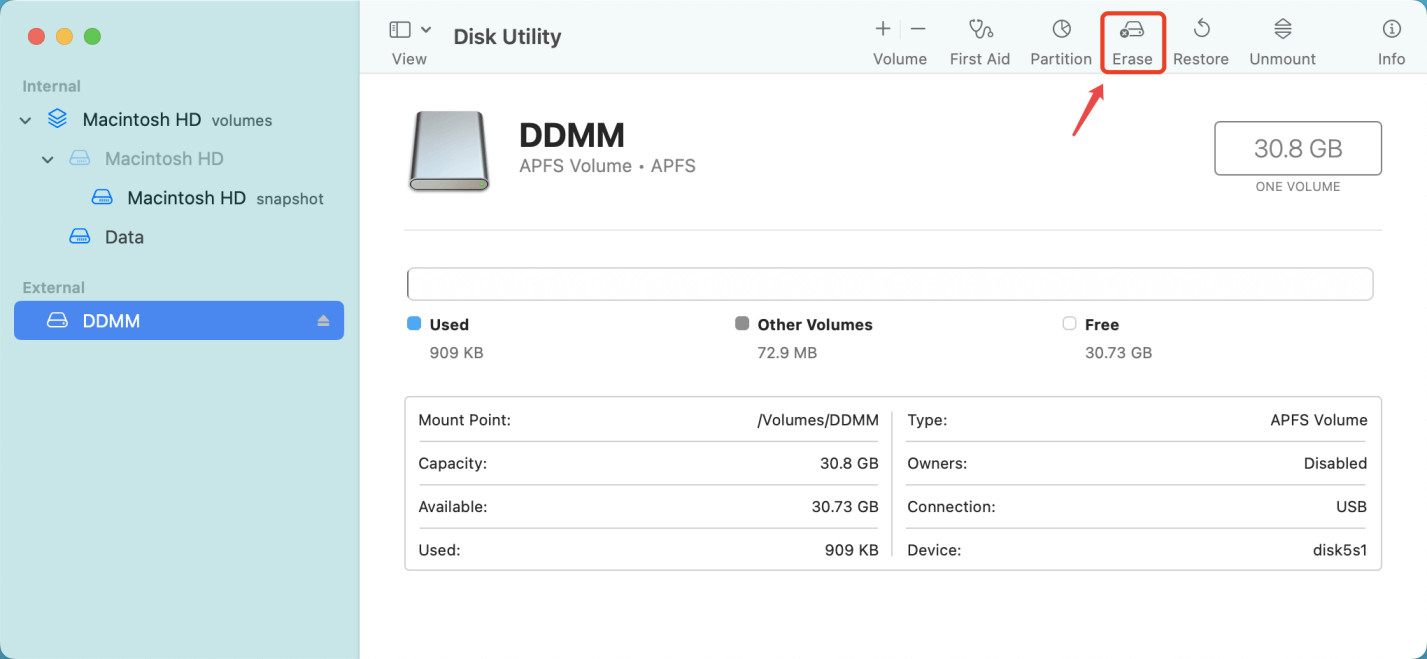This screenshot has height=659, width=1427.
Task: Click the Used space legend marker
Action: [x=414, y=323]
